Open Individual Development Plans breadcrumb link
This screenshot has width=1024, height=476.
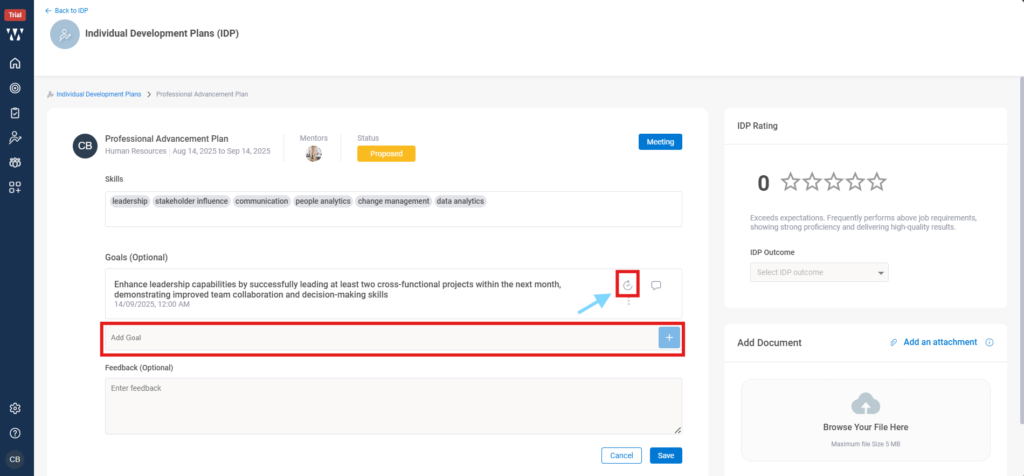(x=98, y=94)
